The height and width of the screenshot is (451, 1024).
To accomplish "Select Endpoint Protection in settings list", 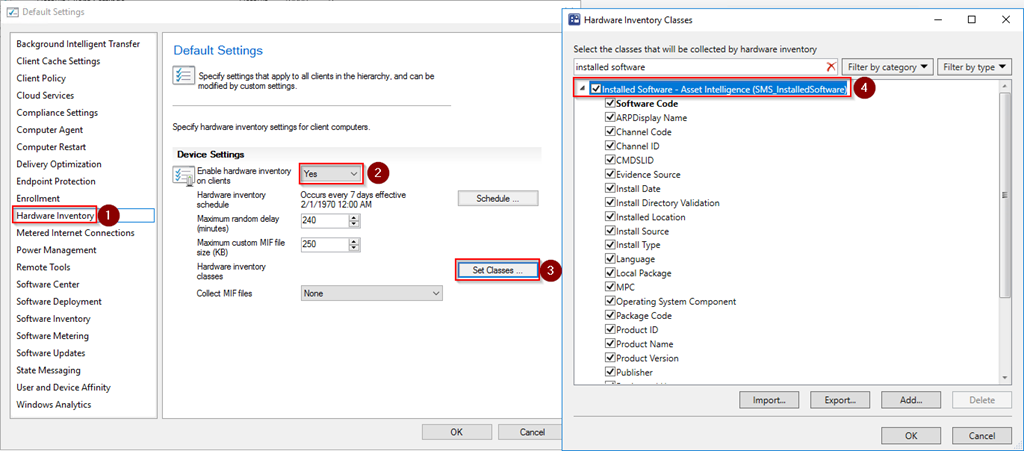I will (x=56, y=181).
